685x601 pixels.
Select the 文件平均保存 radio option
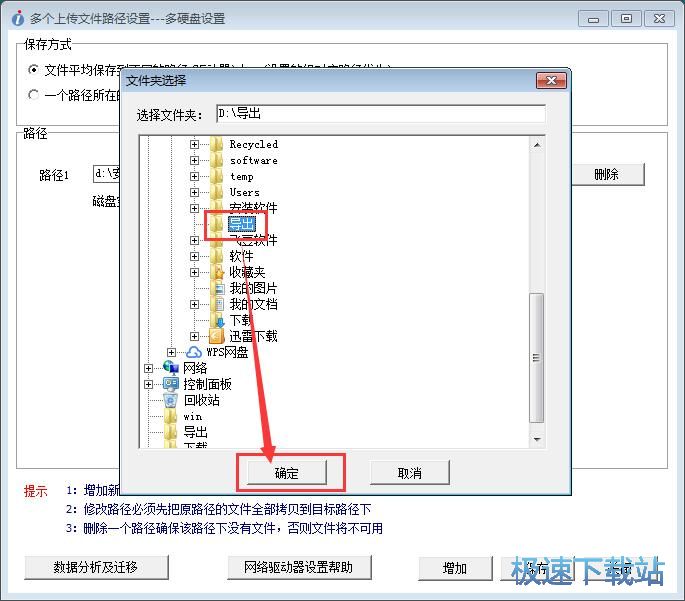33,69
